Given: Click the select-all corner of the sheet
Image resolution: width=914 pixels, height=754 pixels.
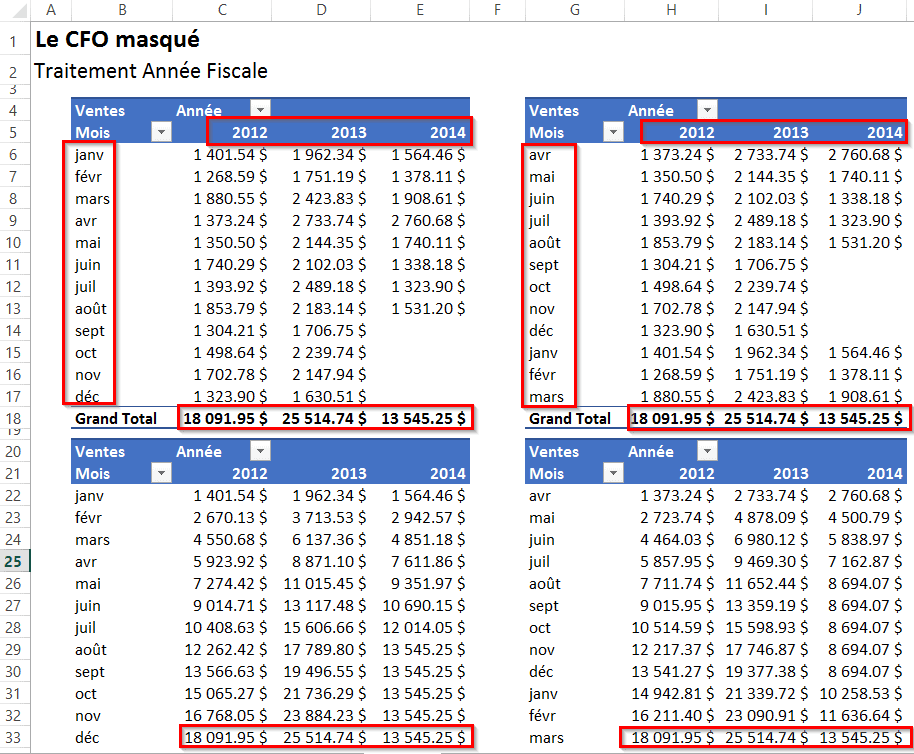Looking at the screenshot, I should coord(14,9).
